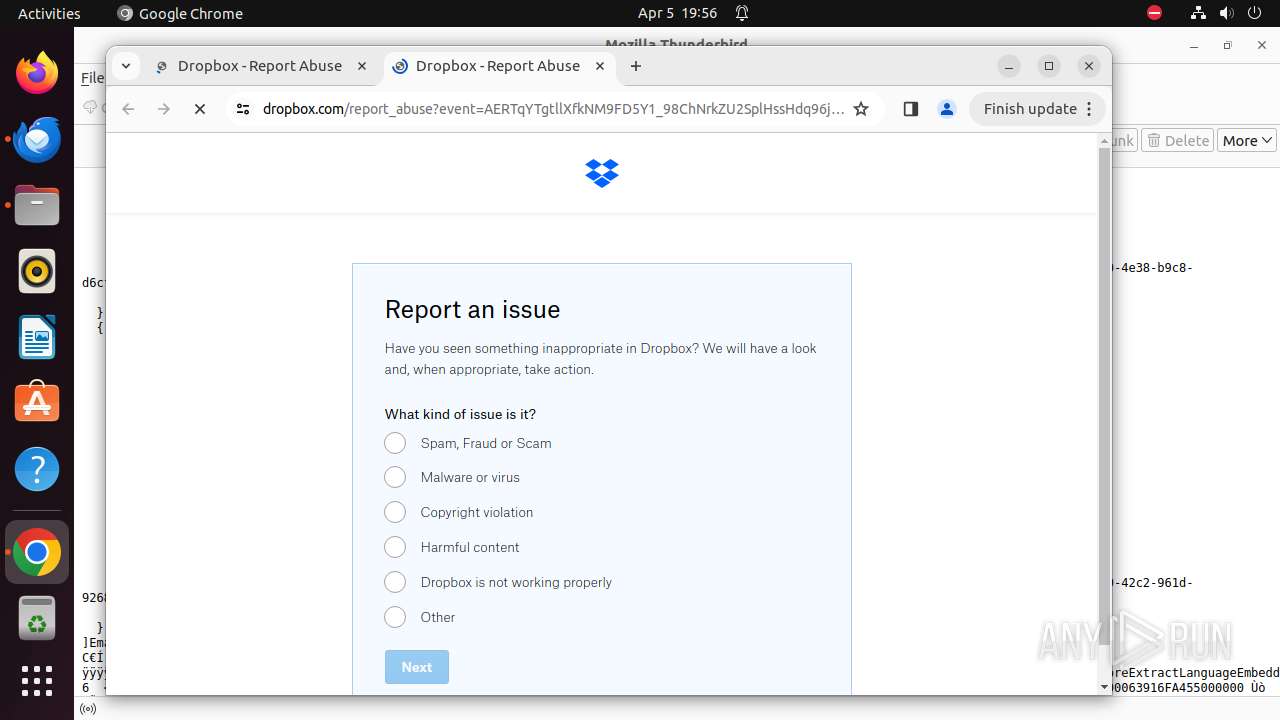
Task: Open LibreOffice Writer from the dock
Action: click(x=37, y=337)
